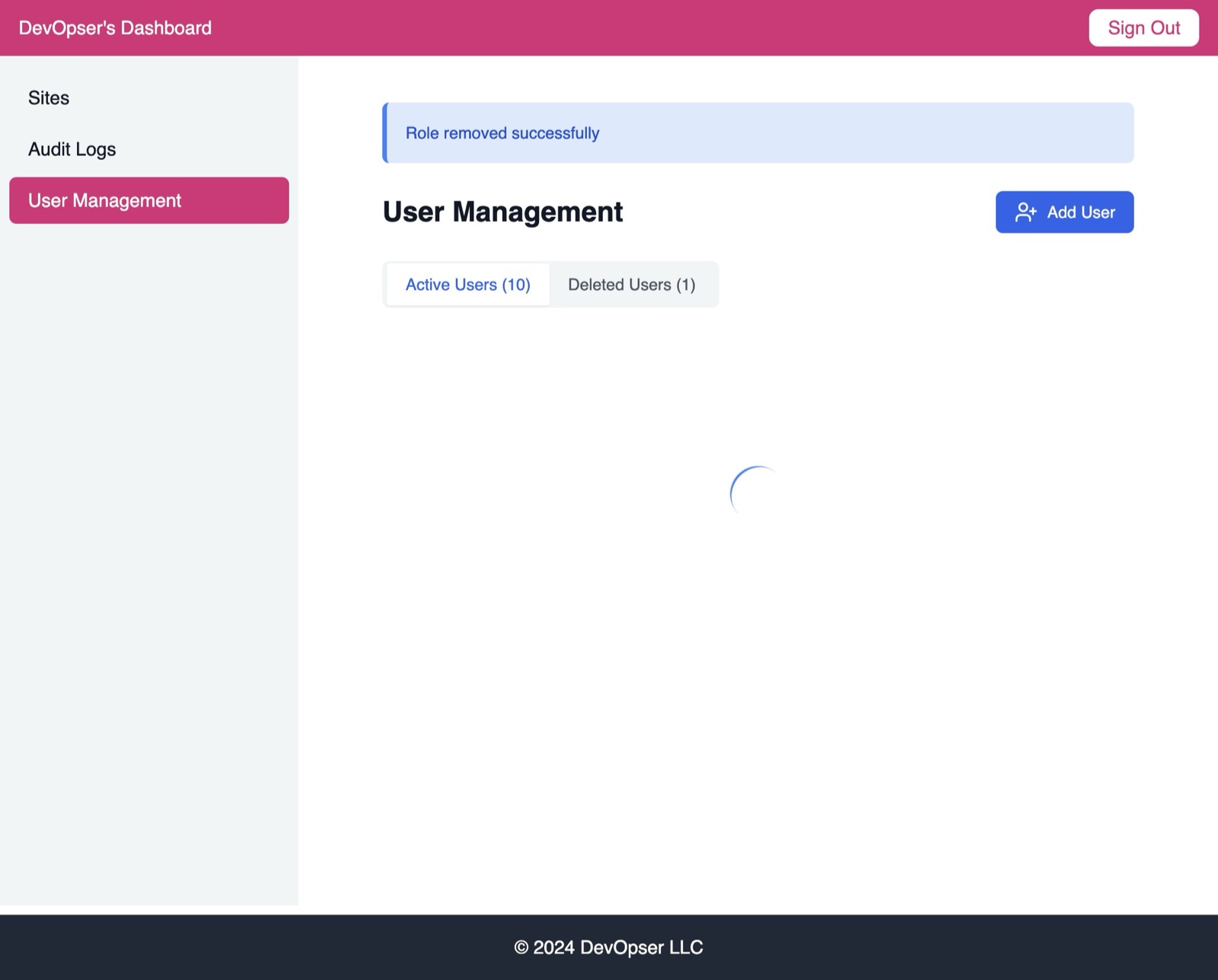Click the © 2024 DevOpser LLC footer text
Image resolution: width=1218 pixels, height=980 pixels.
pyautogui.click(x=608, y=947)
